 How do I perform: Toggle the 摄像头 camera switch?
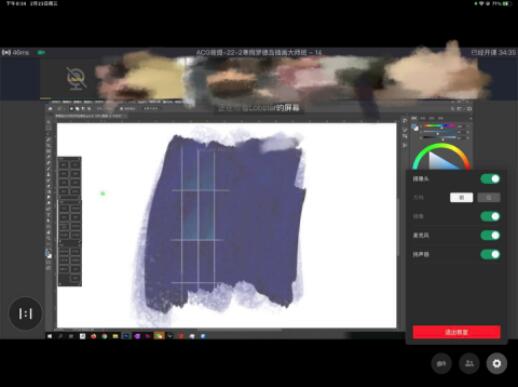[x=490, y=179]
